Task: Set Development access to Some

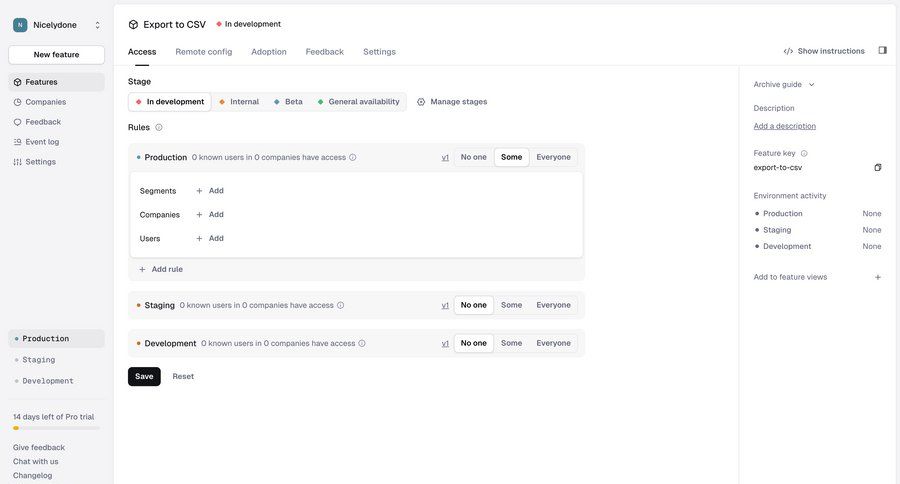Action: (x=511, y=343)
